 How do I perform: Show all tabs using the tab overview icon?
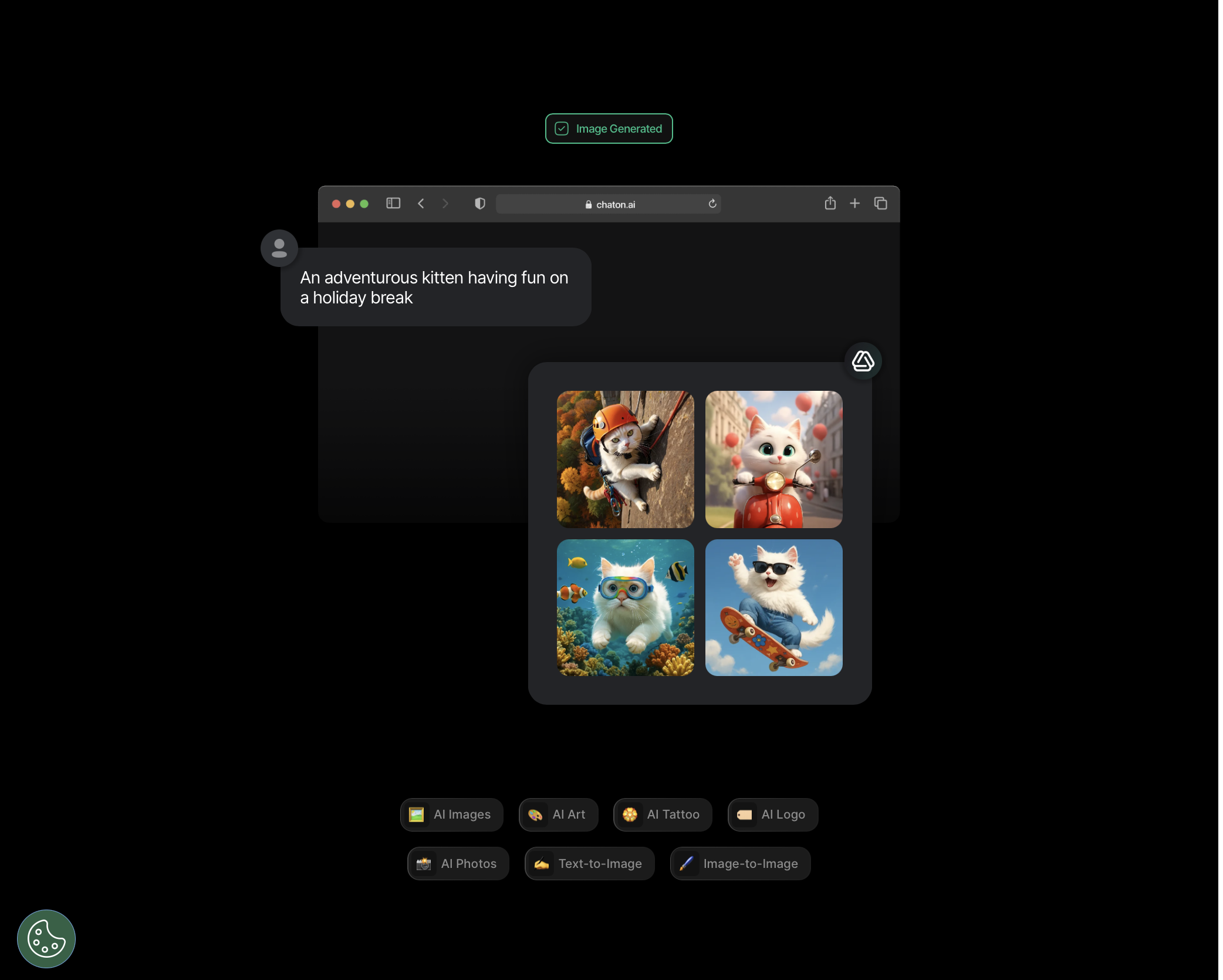click(x=880, y=203)
